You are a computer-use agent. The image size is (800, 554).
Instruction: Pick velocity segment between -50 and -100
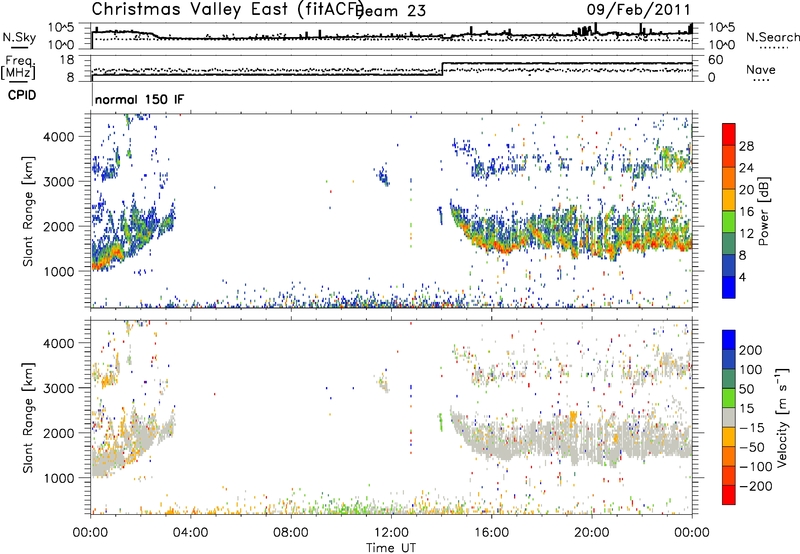(729, 457)
